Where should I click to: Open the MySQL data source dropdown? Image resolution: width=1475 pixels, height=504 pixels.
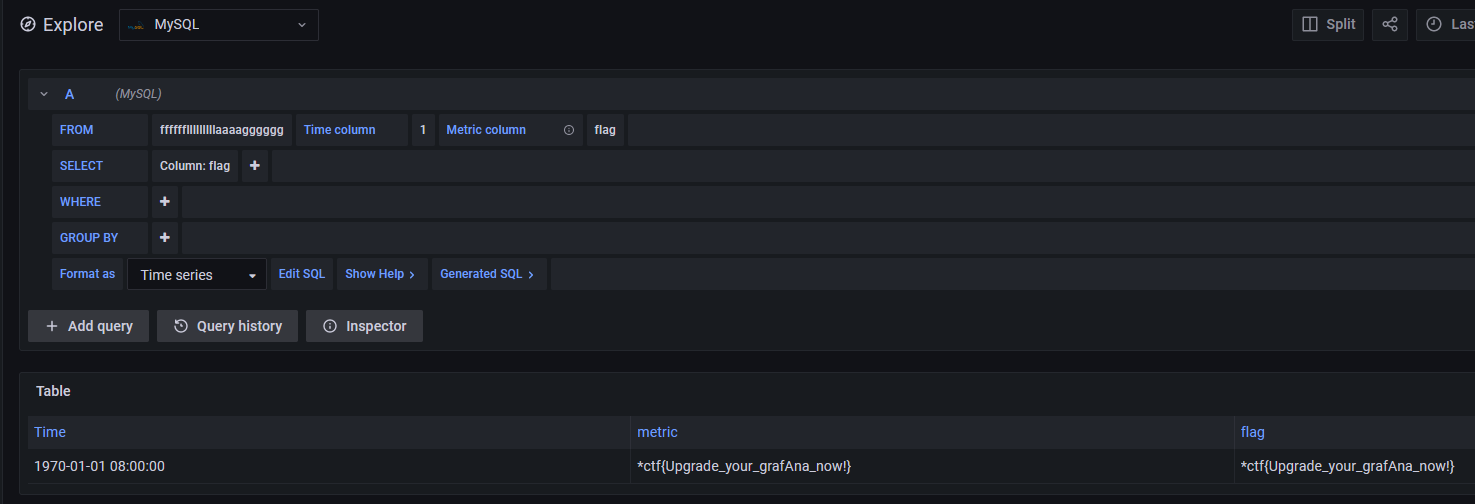point(219,25)
